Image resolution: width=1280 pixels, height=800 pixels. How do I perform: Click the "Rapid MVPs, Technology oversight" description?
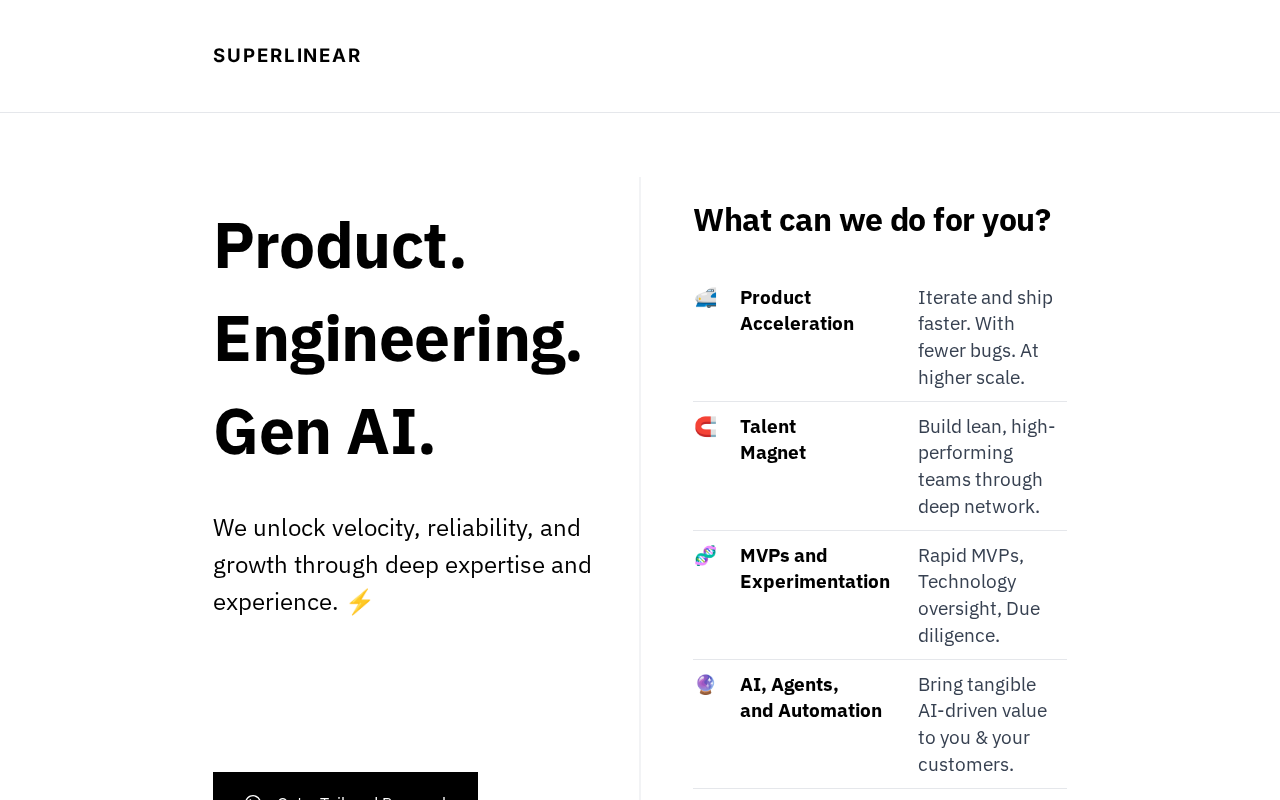(980, 595)
